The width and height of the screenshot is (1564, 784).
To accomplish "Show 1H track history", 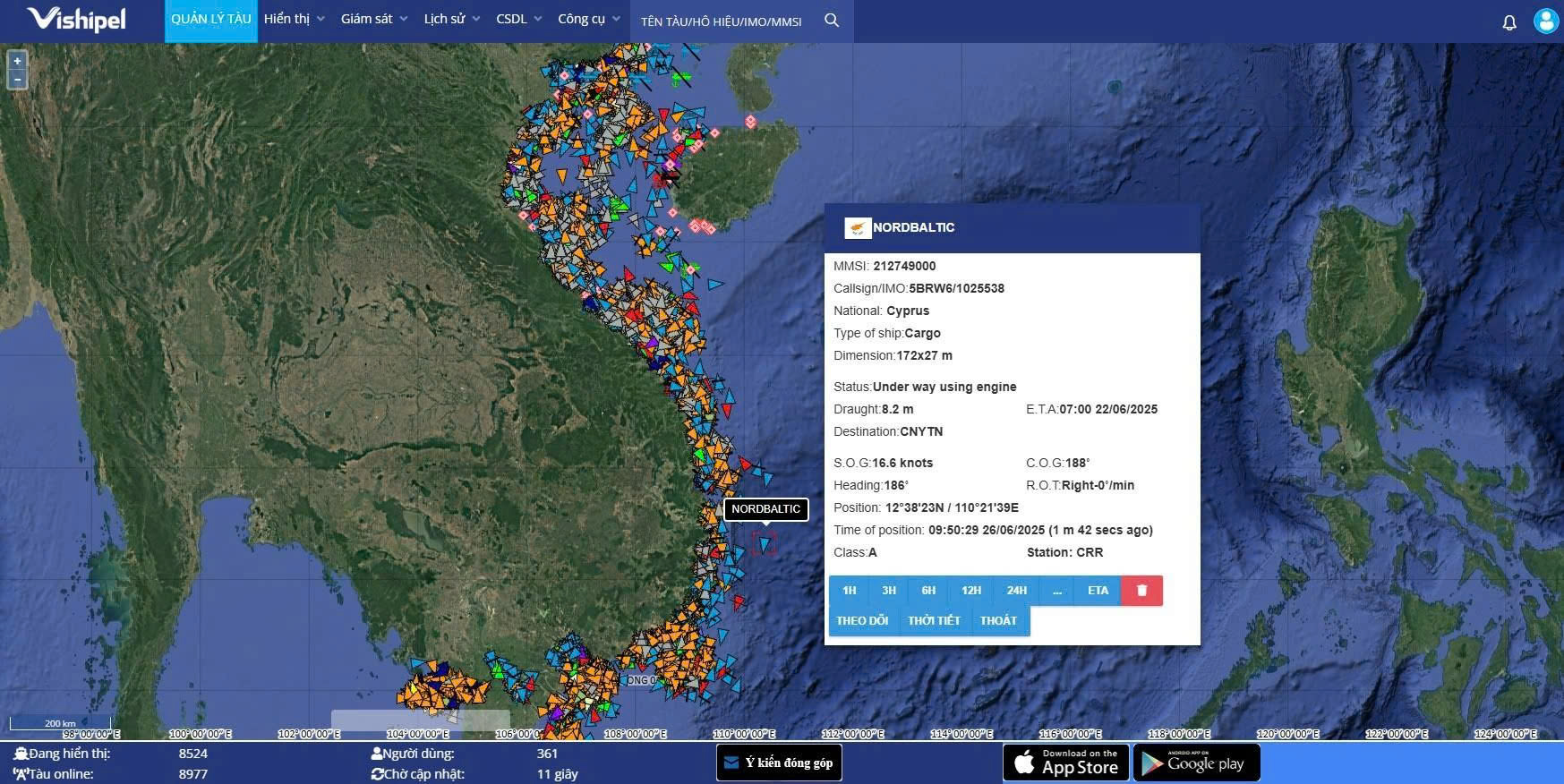I will pos(849,591).
